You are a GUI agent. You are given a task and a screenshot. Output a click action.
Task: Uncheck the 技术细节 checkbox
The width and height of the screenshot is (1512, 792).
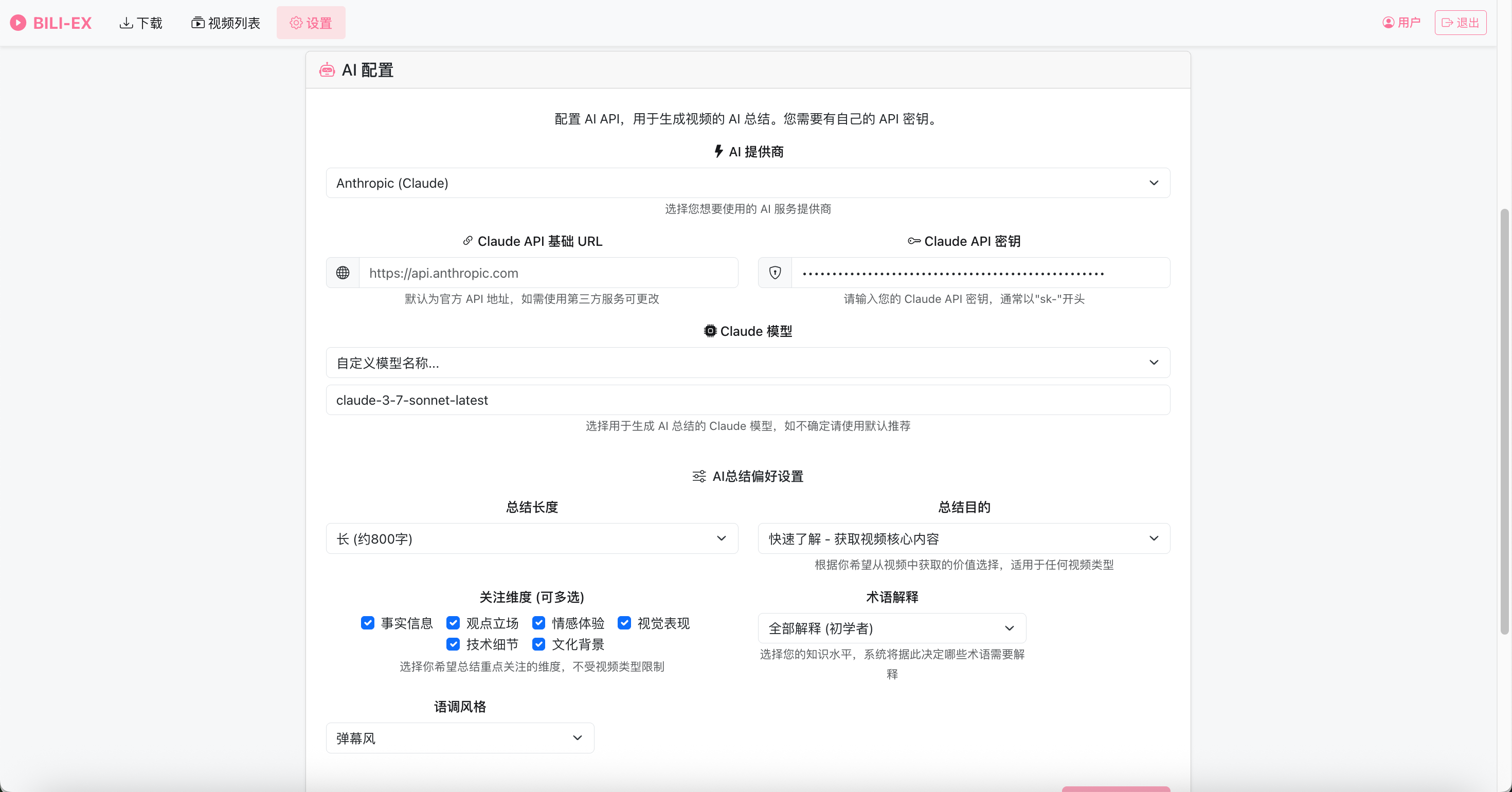453,644
